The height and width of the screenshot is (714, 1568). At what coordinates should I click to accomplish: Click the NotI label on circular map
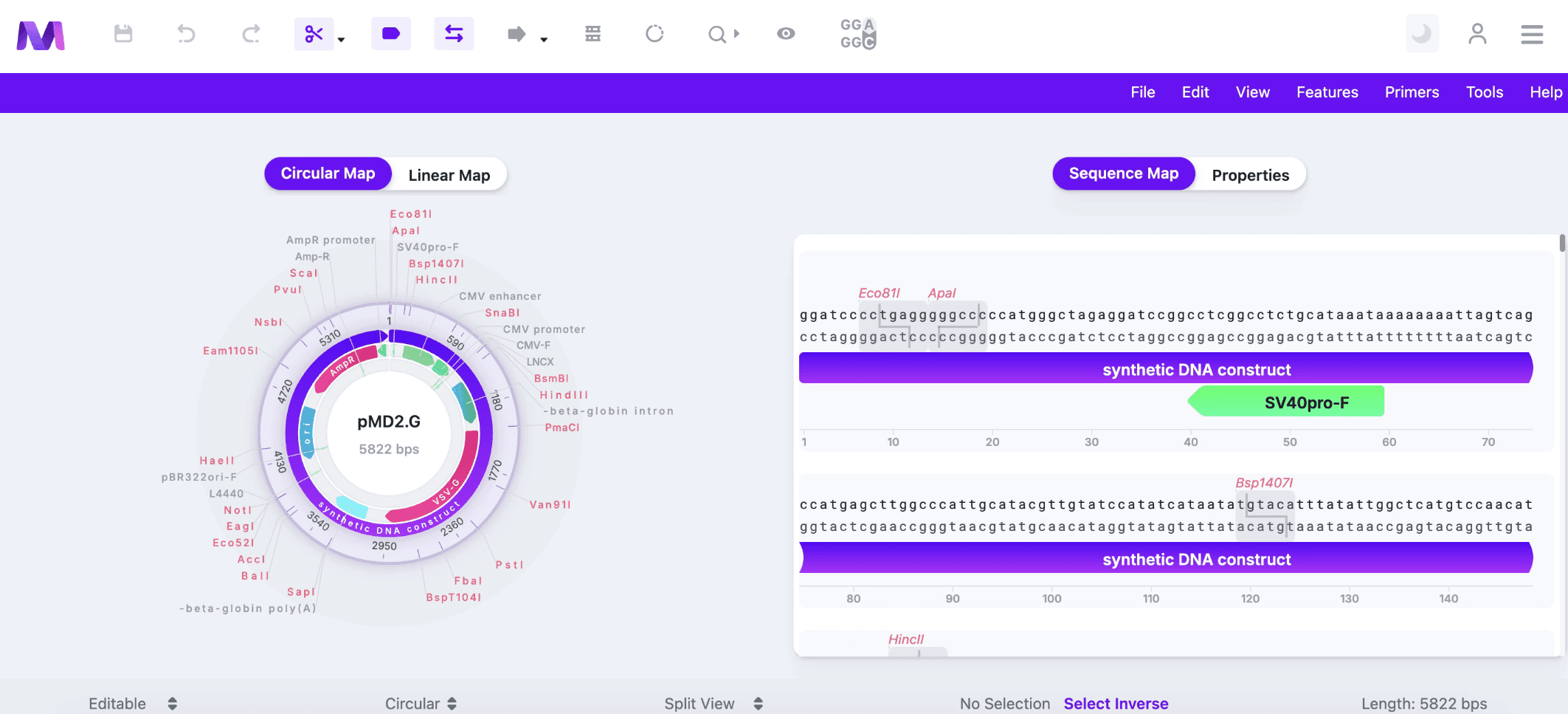238,510
